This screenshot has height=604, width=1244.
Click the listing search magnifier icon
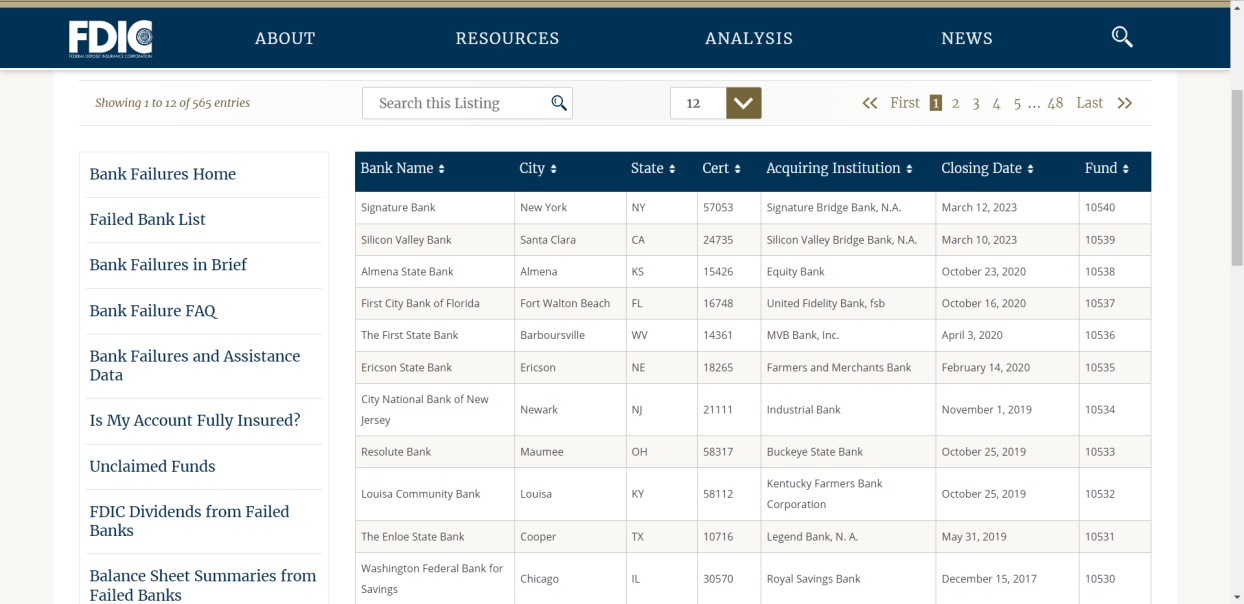point(559,103)
